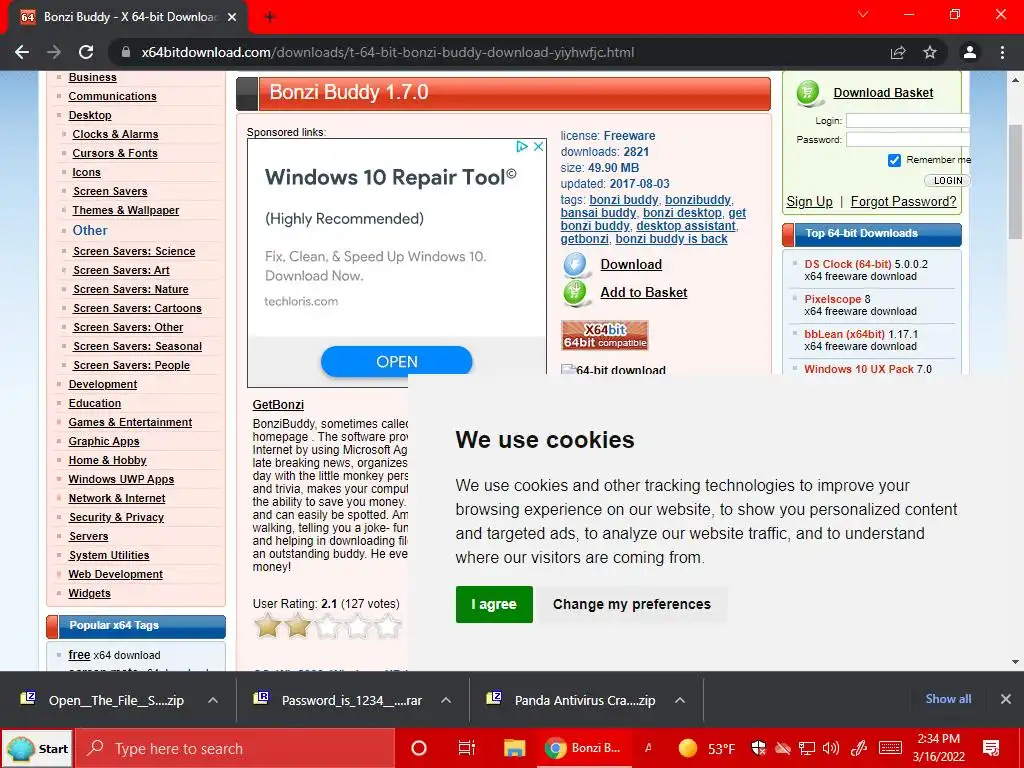Click the OPEN ad button
This screenshot has height=768, width=1024.
tap(396, 362)
